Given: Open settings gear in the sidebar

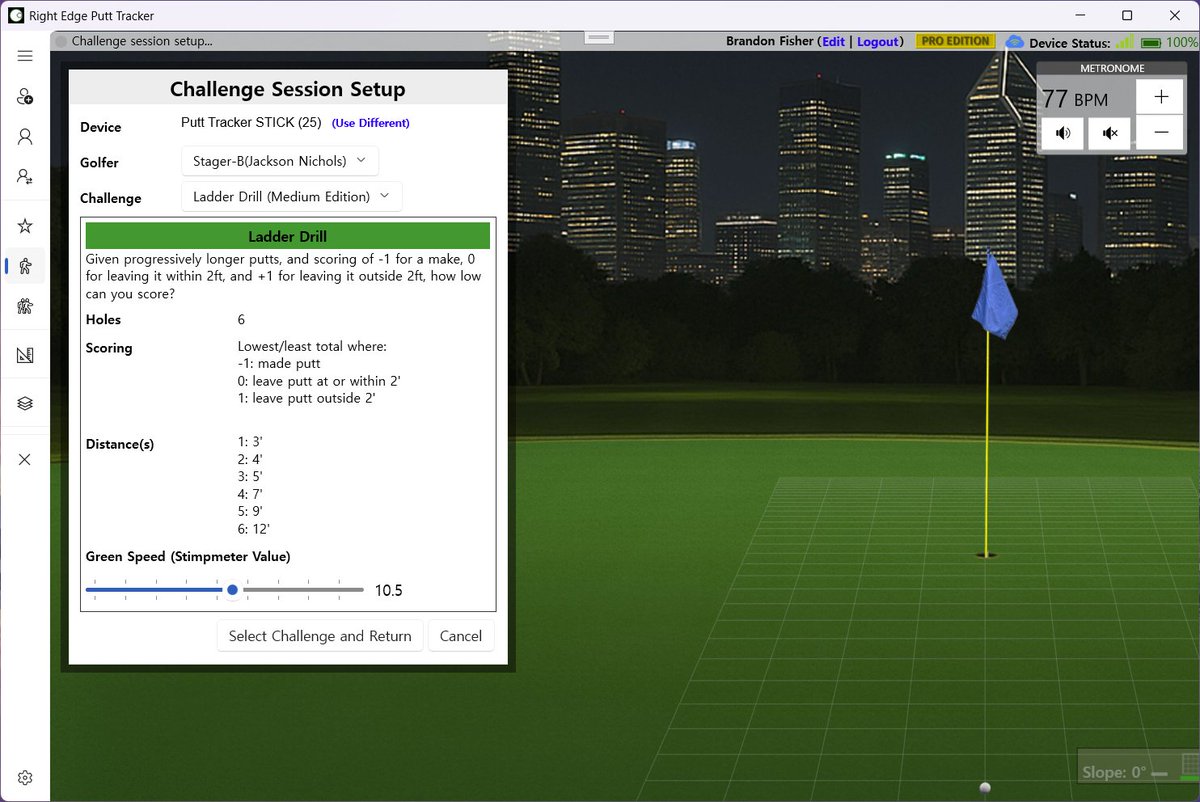Looking at the screenshot, I should 25,778.
